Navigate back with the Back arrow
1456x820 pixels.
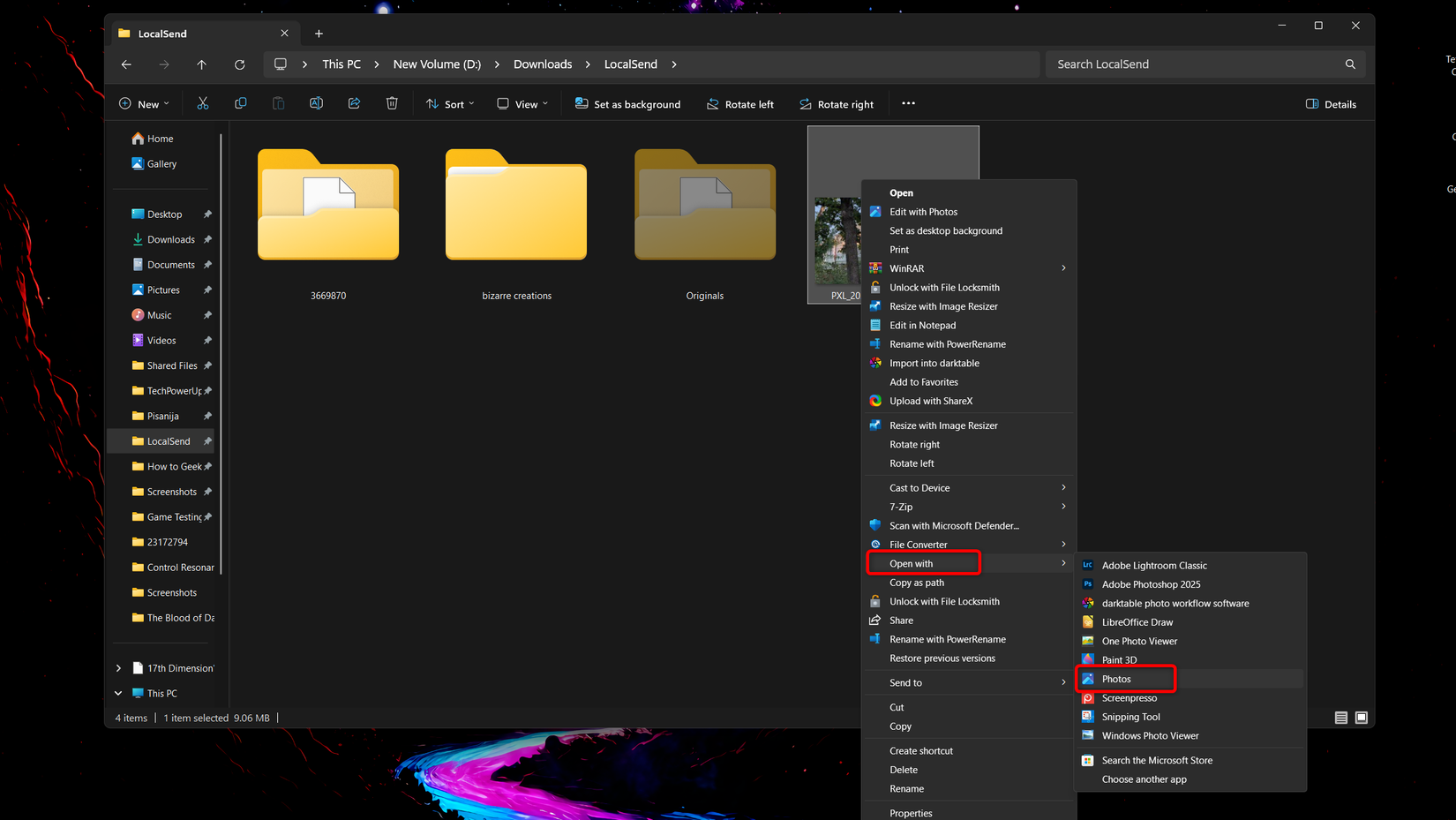pos(126,64)
